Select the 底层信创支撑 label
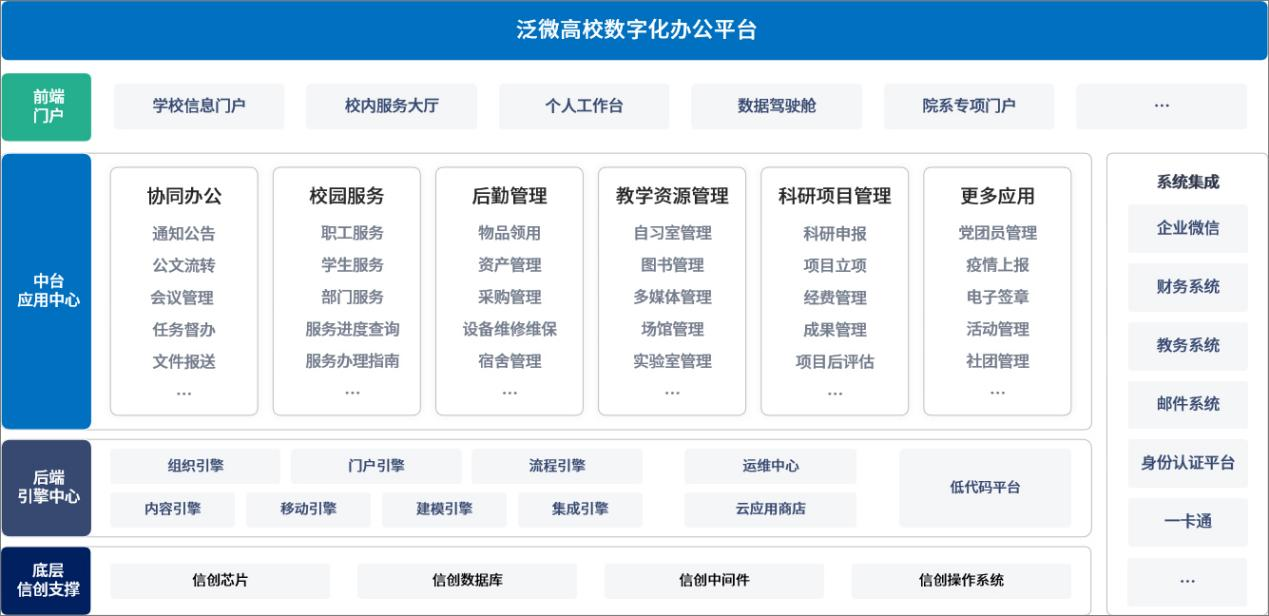This screenshot has height=616, width=1269. [47, 580]
